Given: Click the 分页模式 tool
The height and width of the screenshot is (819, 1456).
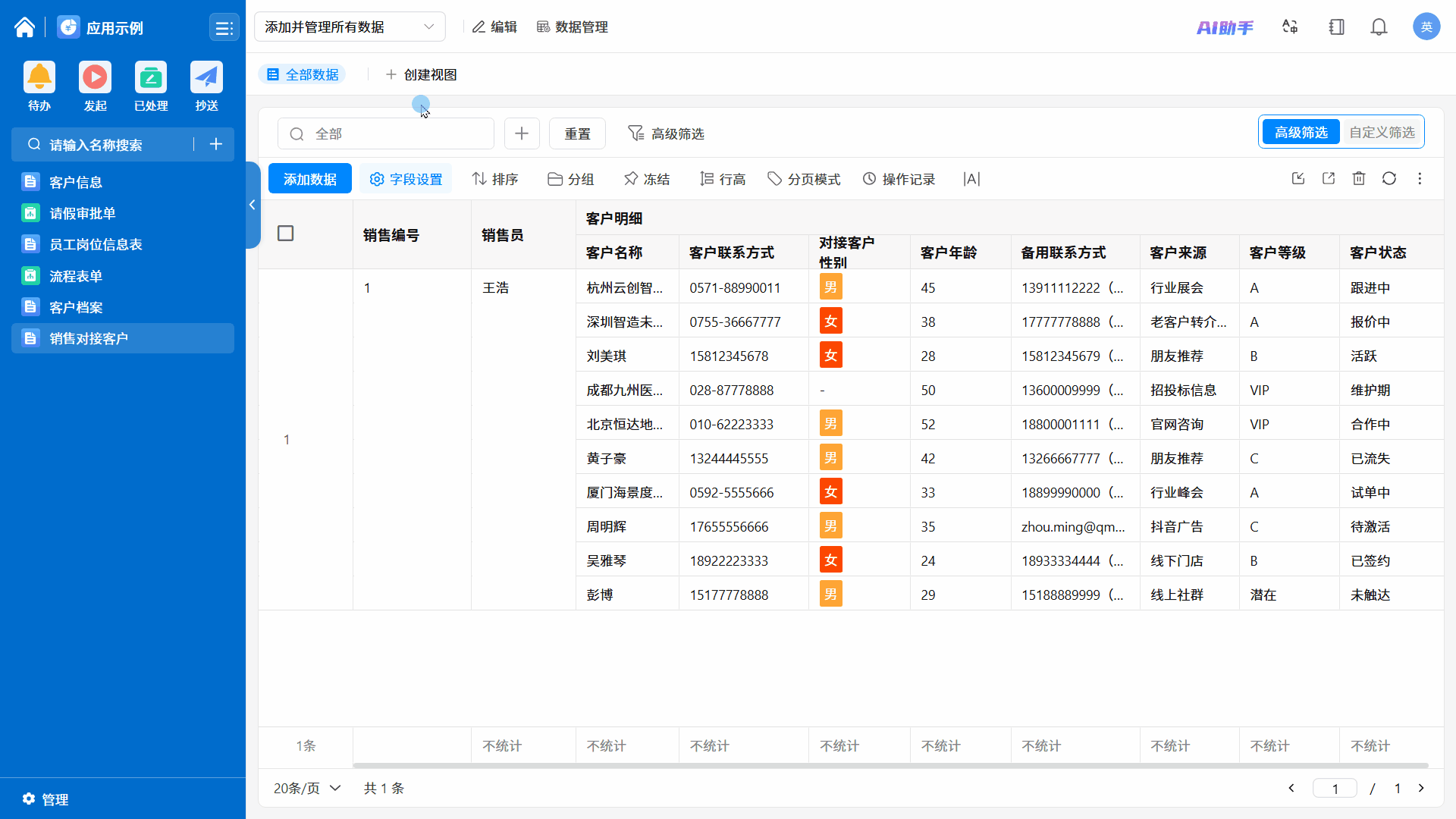Looking at the screenshot, I should pos(804,179).
